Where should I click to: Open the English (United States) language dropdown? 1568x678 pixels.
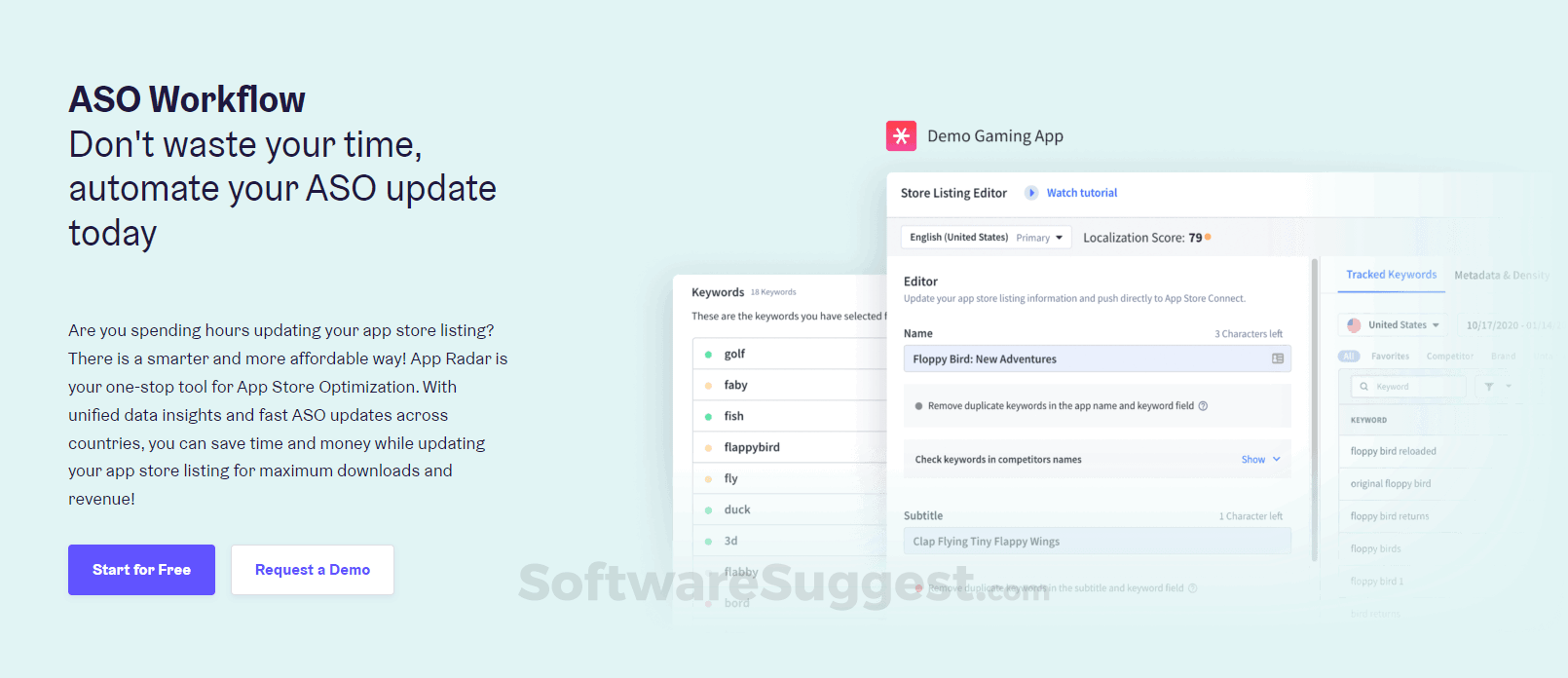[986, 238]
